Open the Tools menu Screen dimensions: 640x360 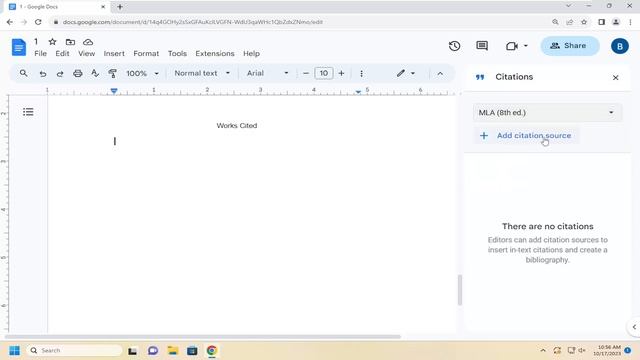point(177,53)
